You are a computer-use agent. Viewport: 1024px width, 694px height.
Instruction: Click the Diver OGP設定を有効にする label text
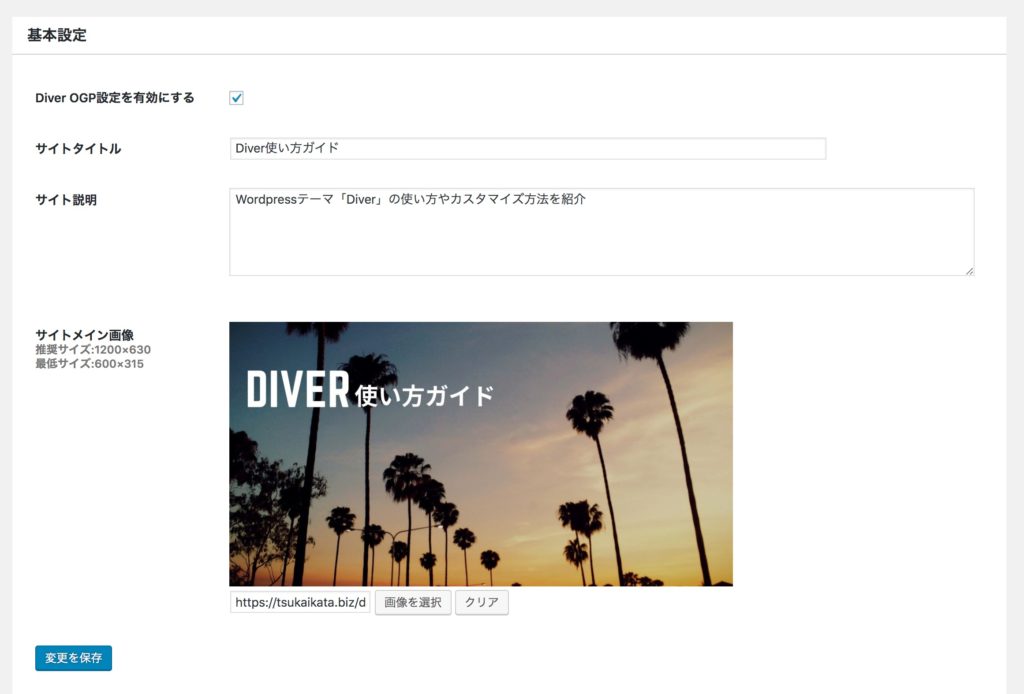(x=115, y=98)
